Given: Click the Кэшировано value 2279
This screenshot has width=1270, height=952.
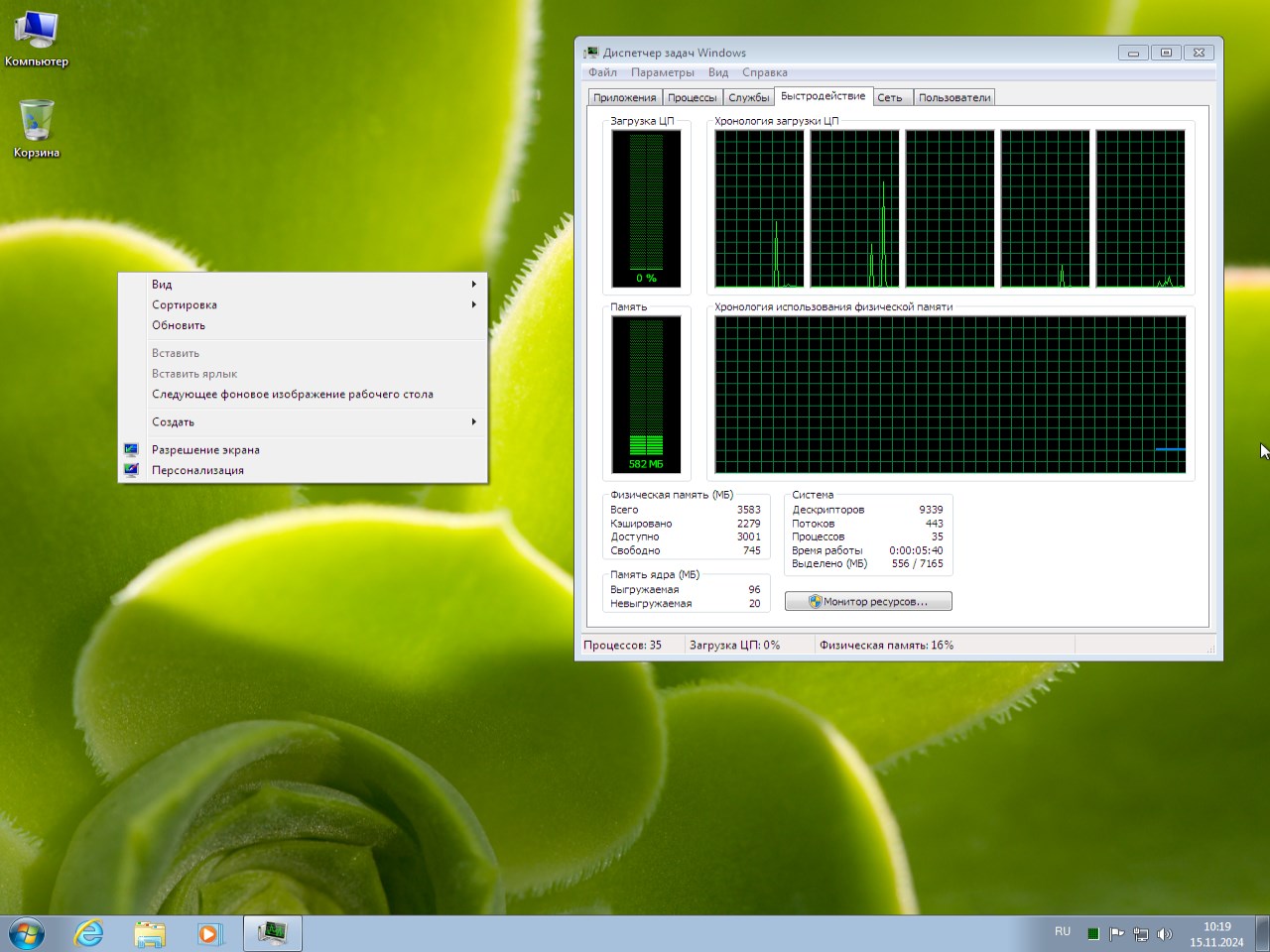Looking at the screenshot, I should [749, 524].
